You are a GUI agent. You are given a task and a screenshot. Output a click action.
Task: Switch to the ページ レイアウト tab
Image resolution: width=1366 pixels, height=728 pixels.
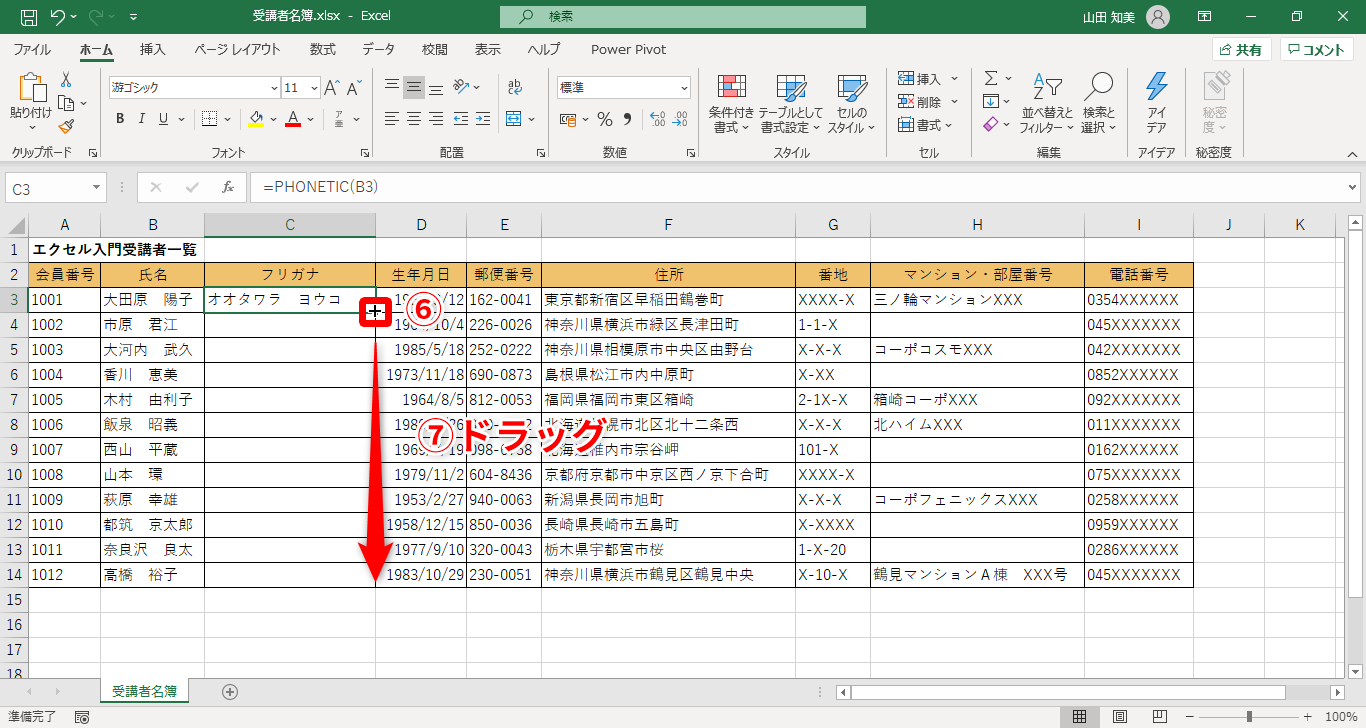point(237,49)
